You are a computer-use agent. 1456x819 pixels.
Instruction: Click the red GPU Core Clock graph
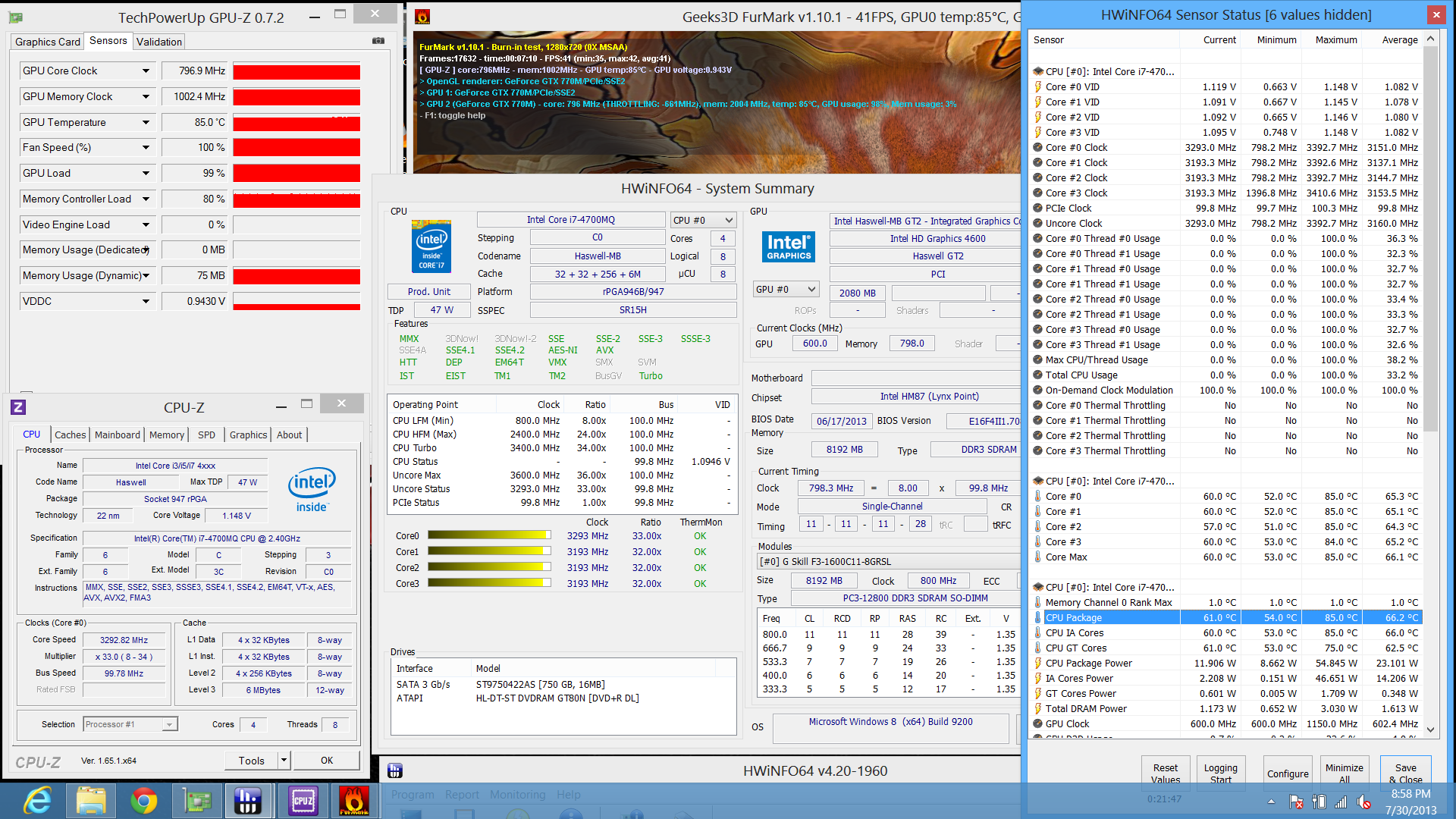pos(297,71)
